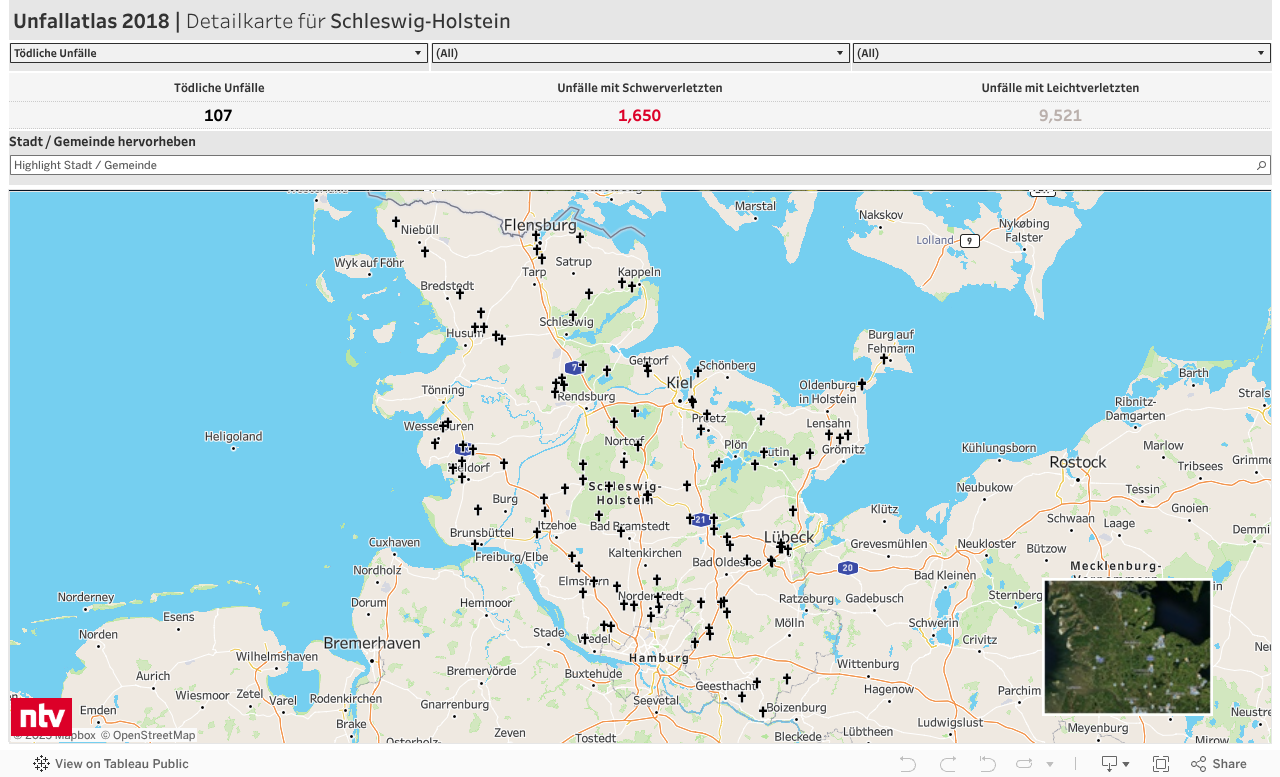Click the redo icon in the toolbar
This screenshot has width=1280, height=777.
click(x=947, y=764)
